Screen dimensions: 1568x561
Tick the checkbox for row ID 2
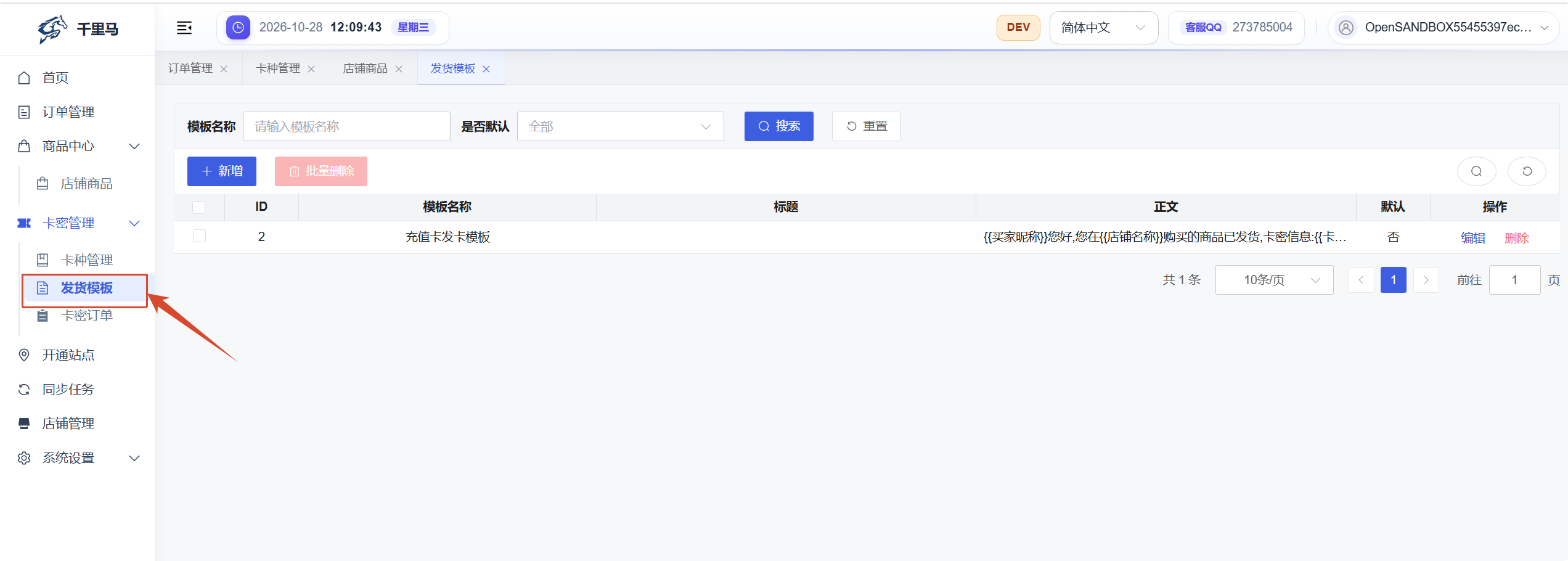pos(199,236)
